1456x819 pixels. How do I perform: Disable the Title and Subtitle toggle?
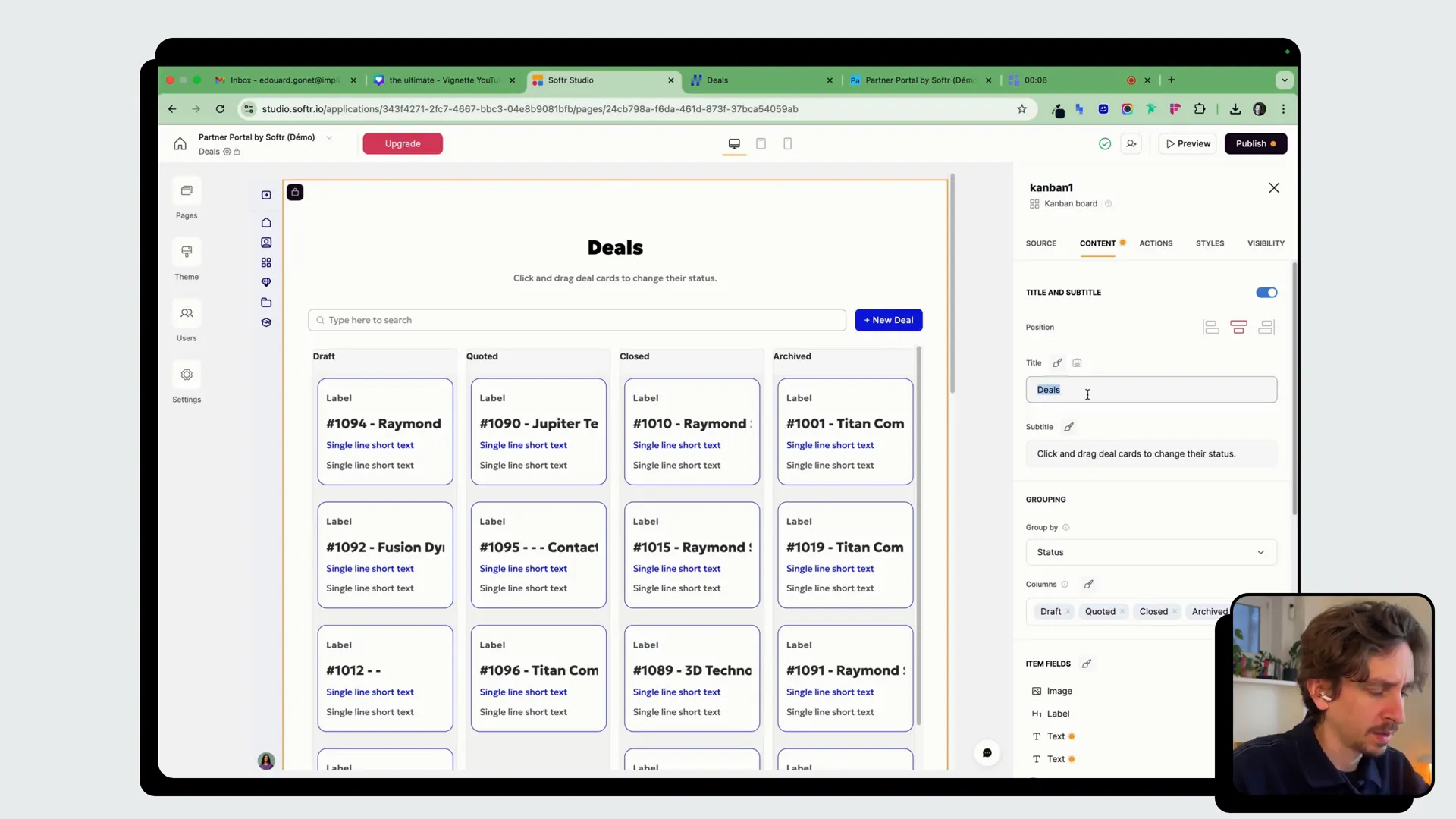pos(1266,293)
